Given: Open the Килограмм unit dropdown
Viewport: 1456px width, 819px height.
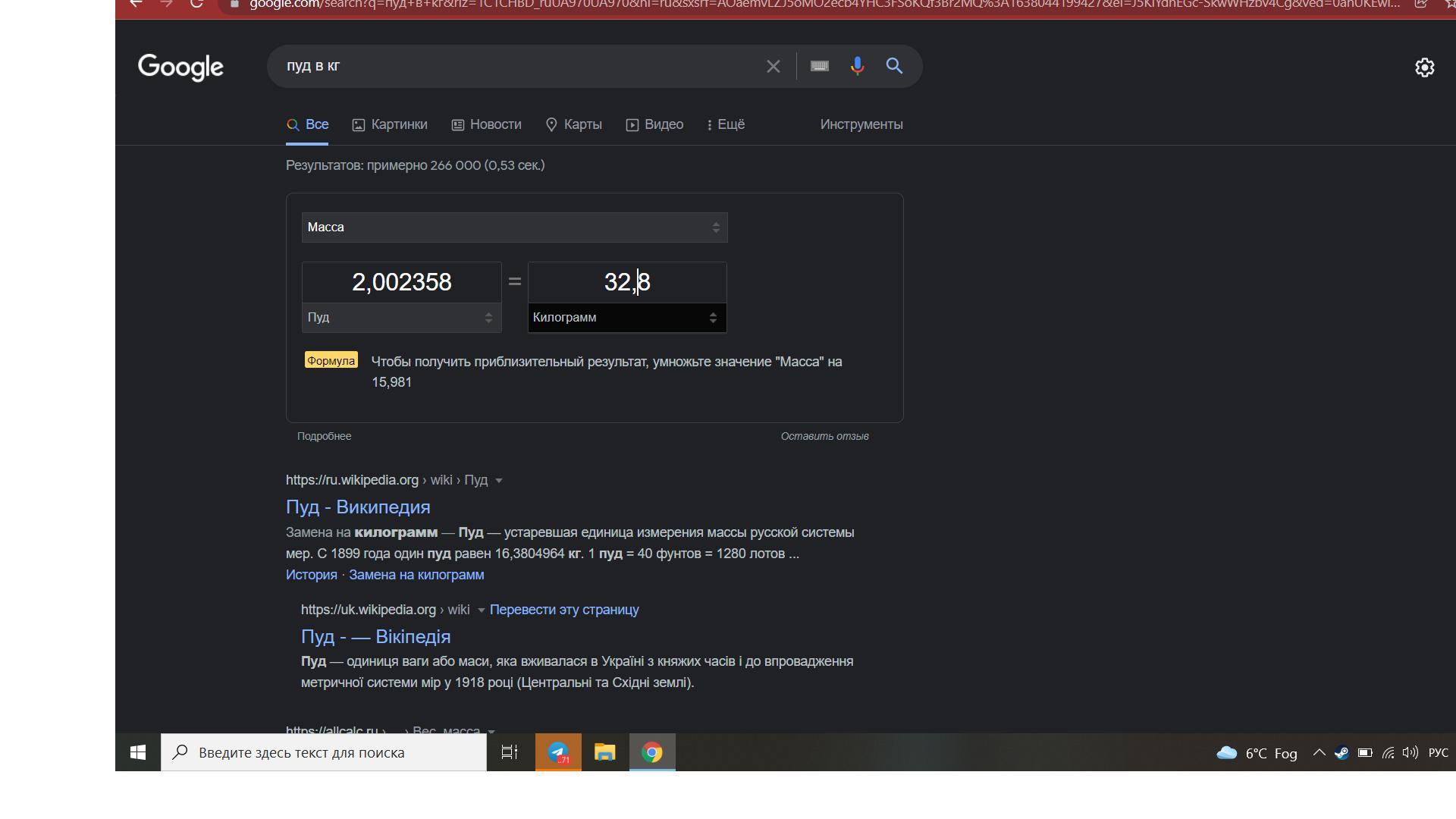Looking at the screenshot, I should click(626, 318).
